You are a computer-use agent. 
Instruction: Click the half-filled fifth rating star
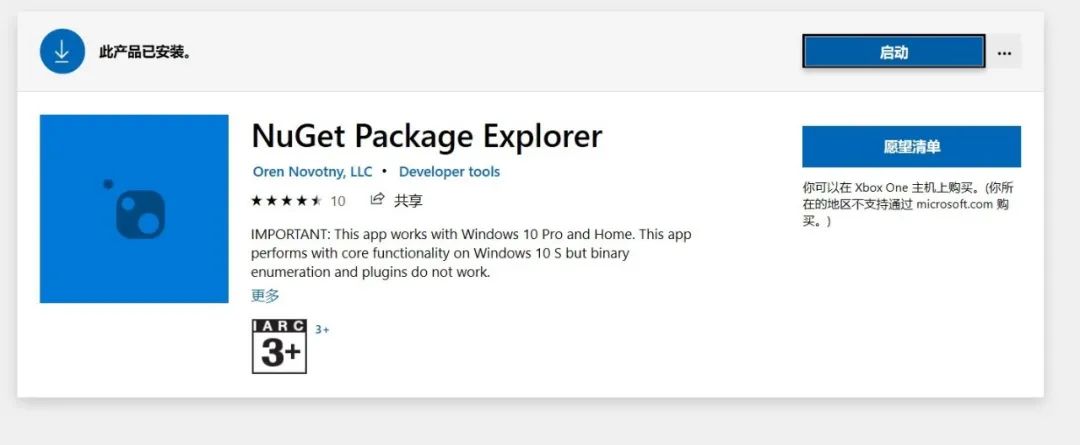pos(316,201)
